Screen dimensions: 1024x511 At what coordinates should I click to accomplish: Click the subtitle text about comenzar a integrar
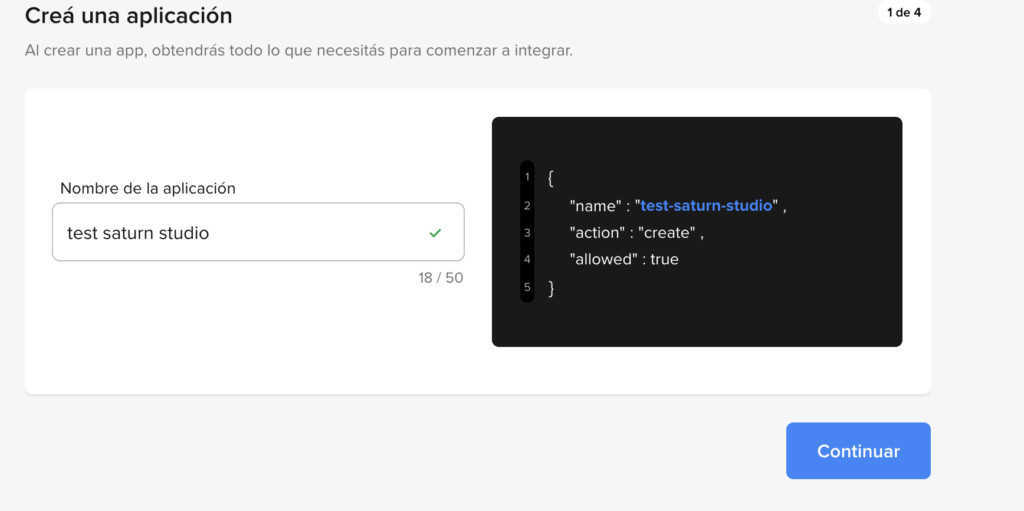pyautogui.click(x=298, y=50)
